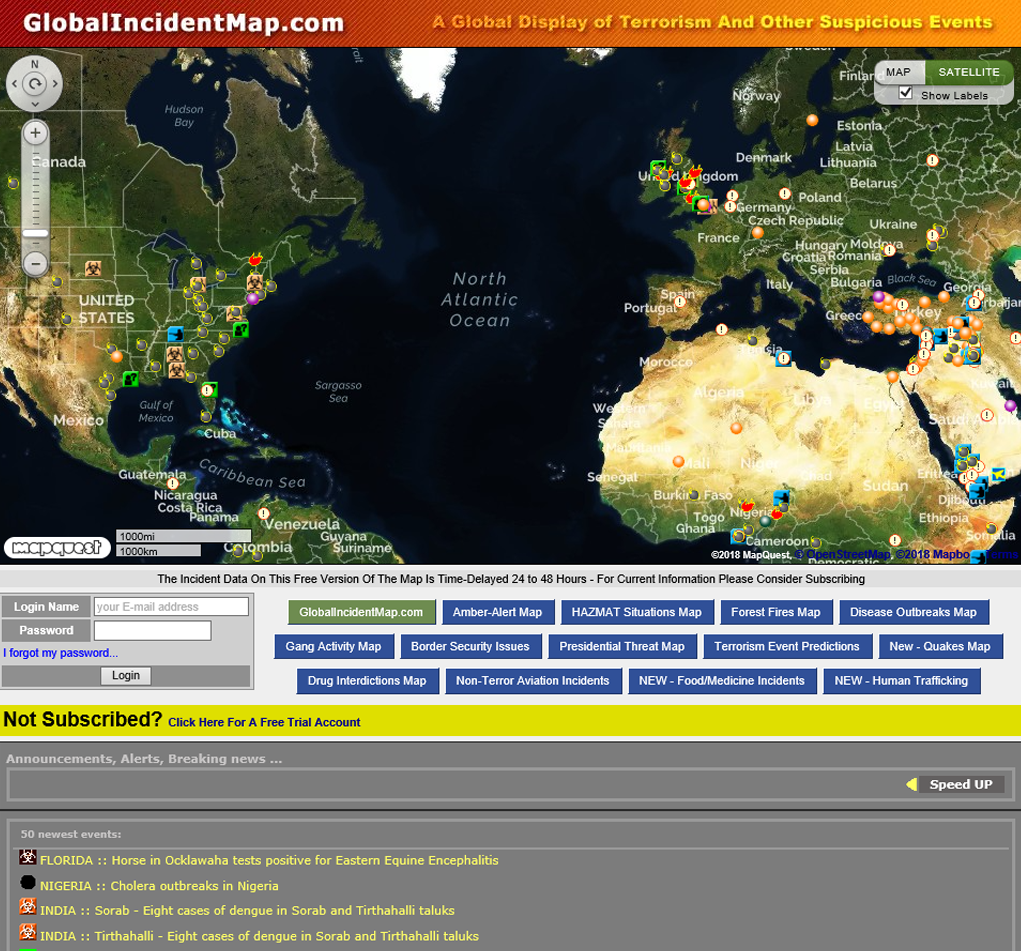This screenshot has width=1021, height=951.
Task: Click the blue gunman marker in the central US
Action: click(175, 334)
